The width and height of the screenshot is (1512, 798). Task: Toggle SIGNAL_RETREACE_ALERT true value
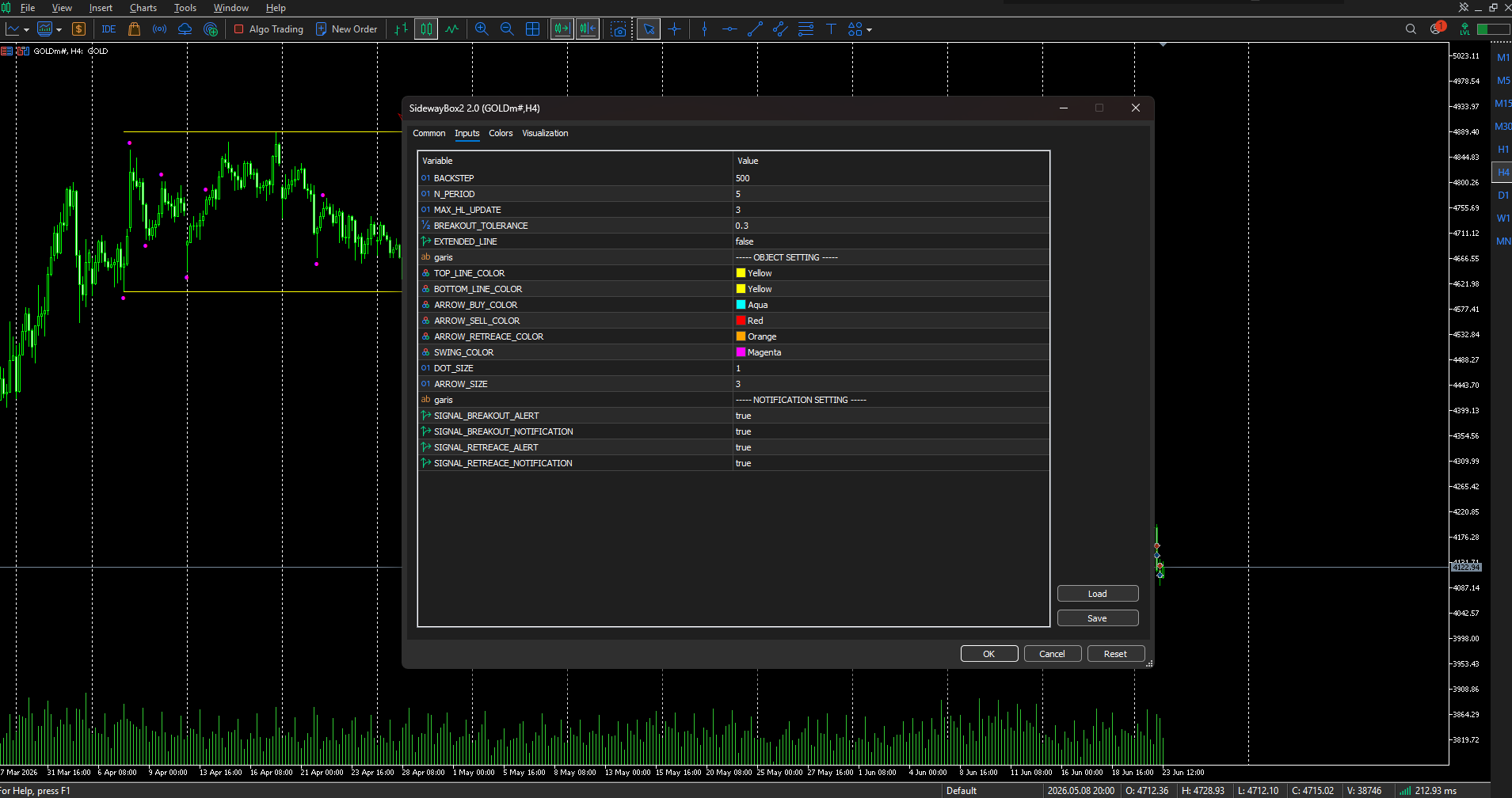point(891,447)
